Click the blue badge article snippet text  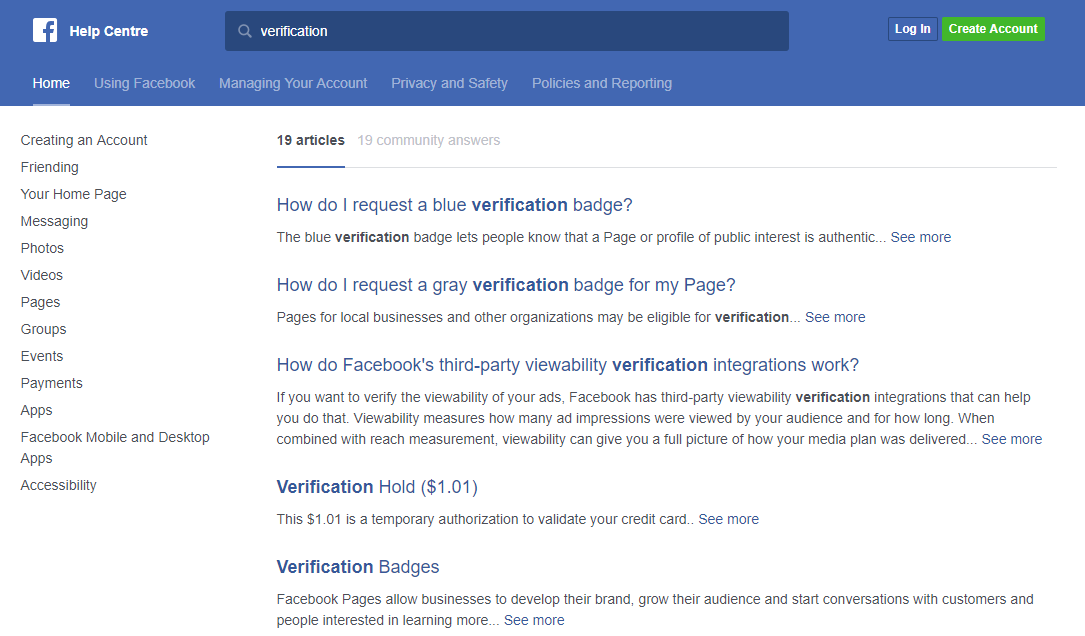point(581,237)
